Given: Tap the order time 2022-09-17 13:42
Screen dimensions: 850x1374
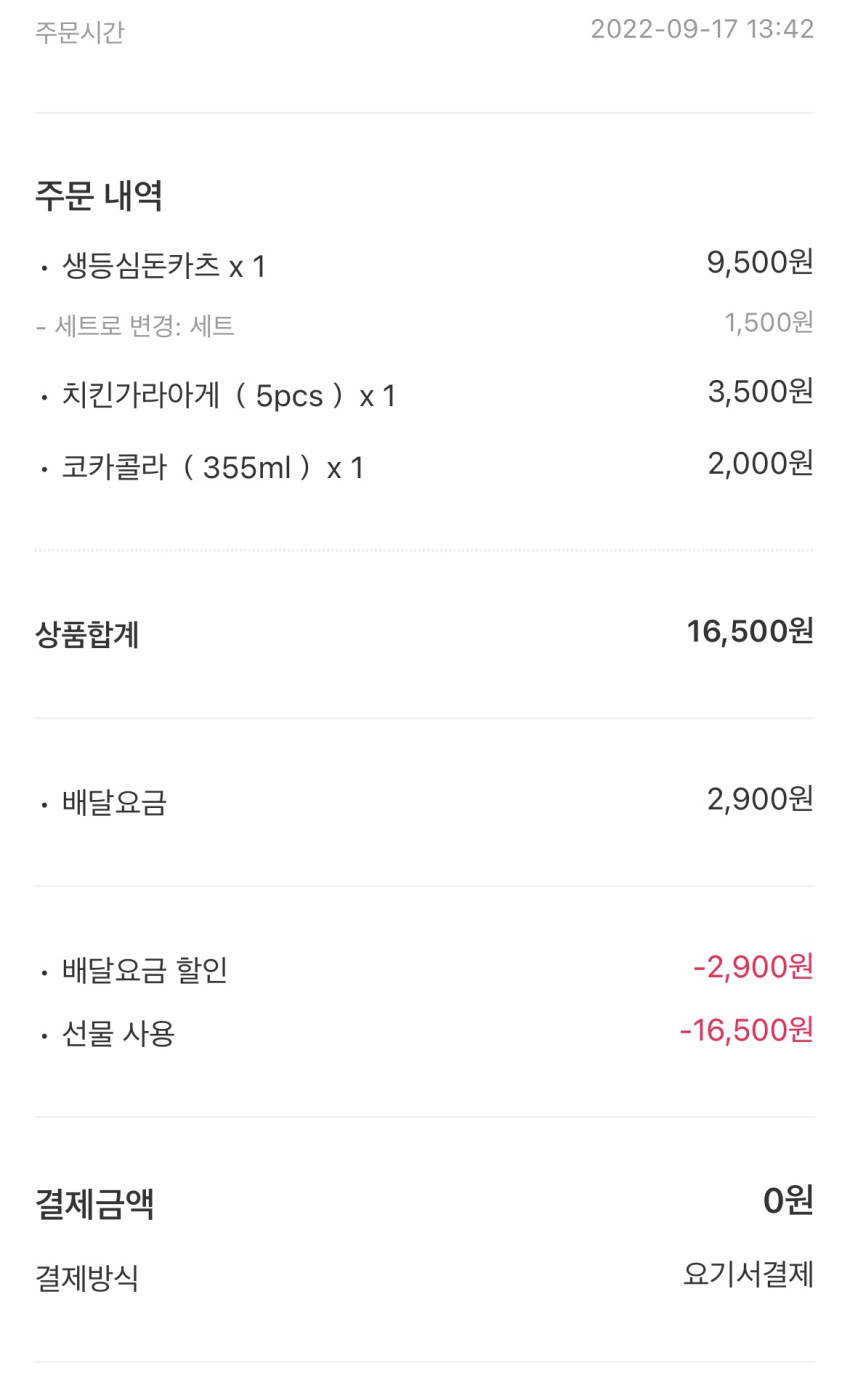Looking at the screenshot, I should click(702, 29).
